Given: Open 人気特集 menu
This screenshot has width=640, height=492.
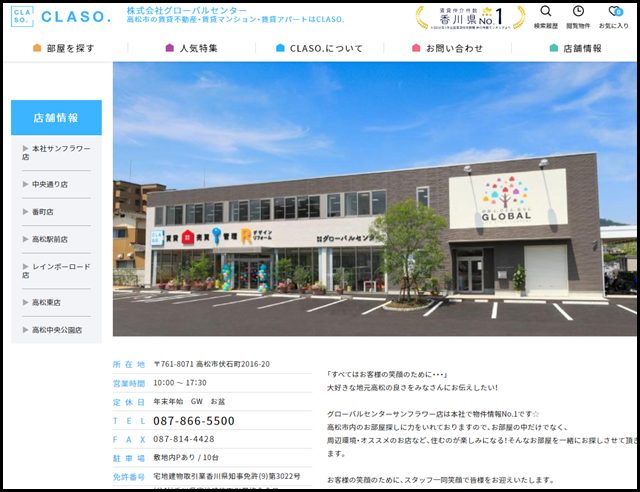Looking at the screenshot, I should coord(191,48).
